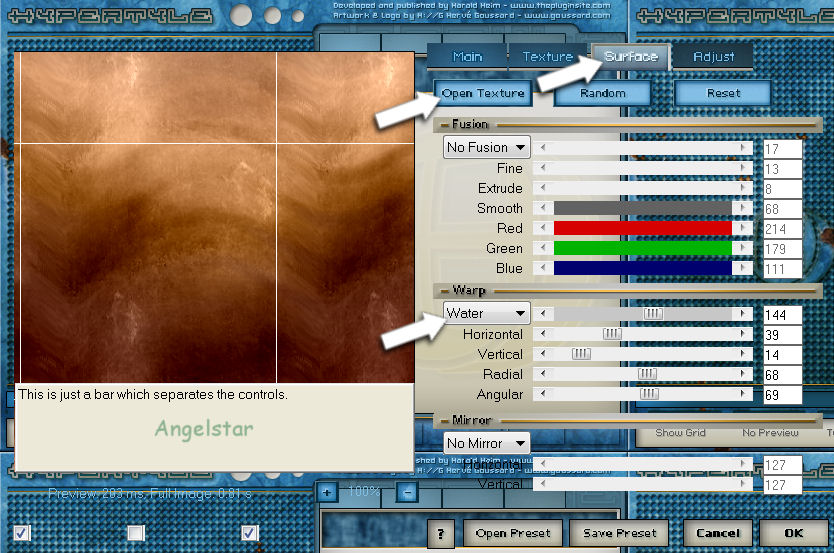Screen dimensions: 834x553
Task: Open the Water warp type dropdown
Action: point(487,313)
